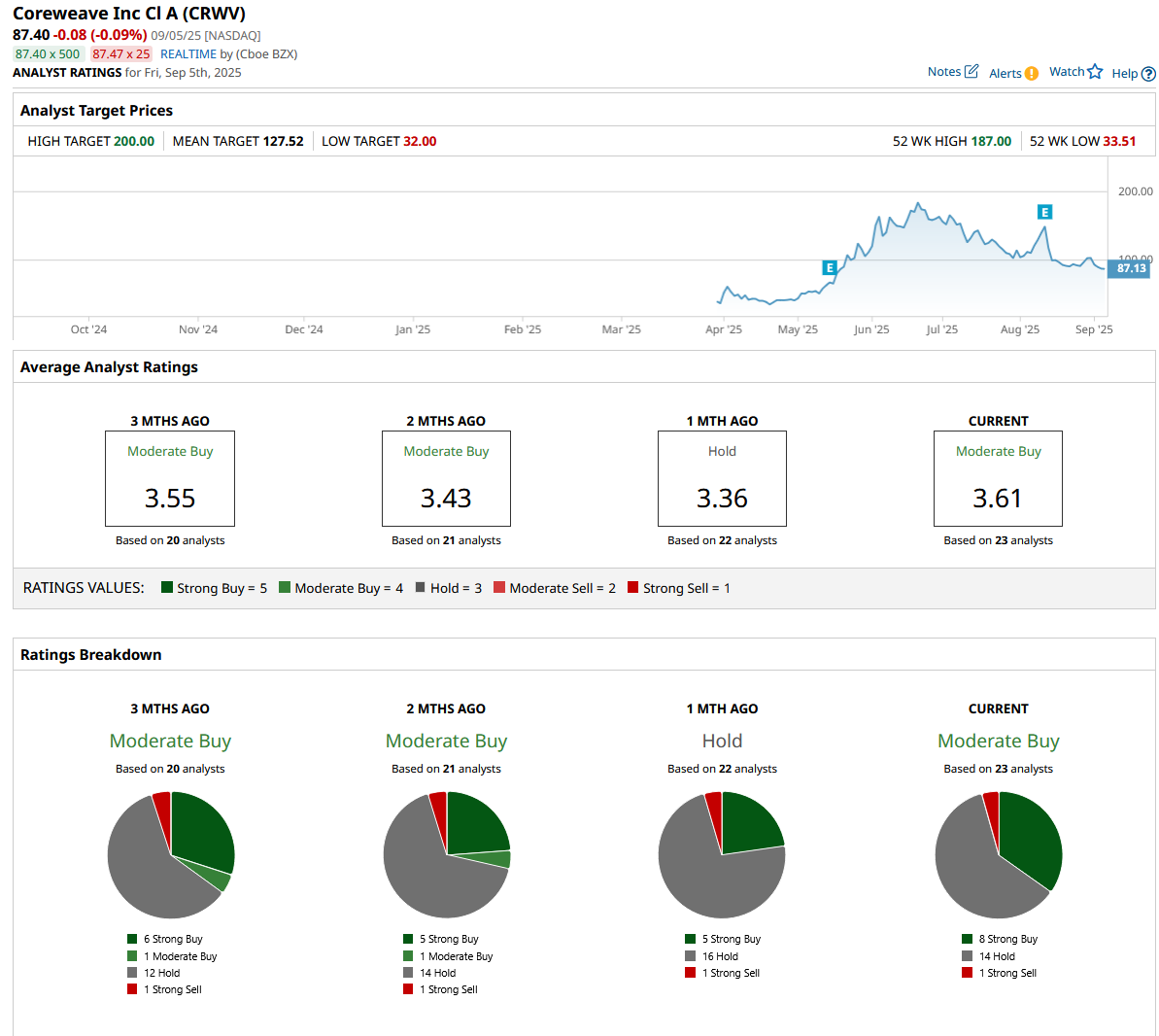Click the swatch beside 16 Hold
Image resolution: width=1159 pixels, height=1036 pixels.
pyautogui.click(x=691, y=956)
